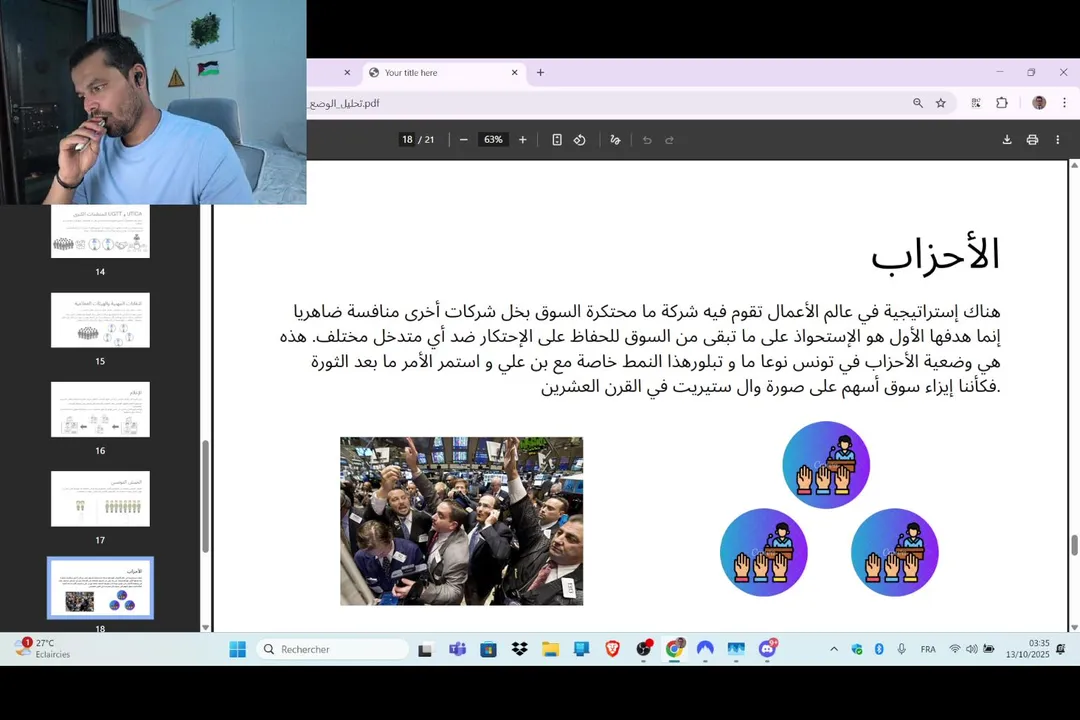
Task: Open Google Chrome taskbar icon
Action: tap(674, 649)
